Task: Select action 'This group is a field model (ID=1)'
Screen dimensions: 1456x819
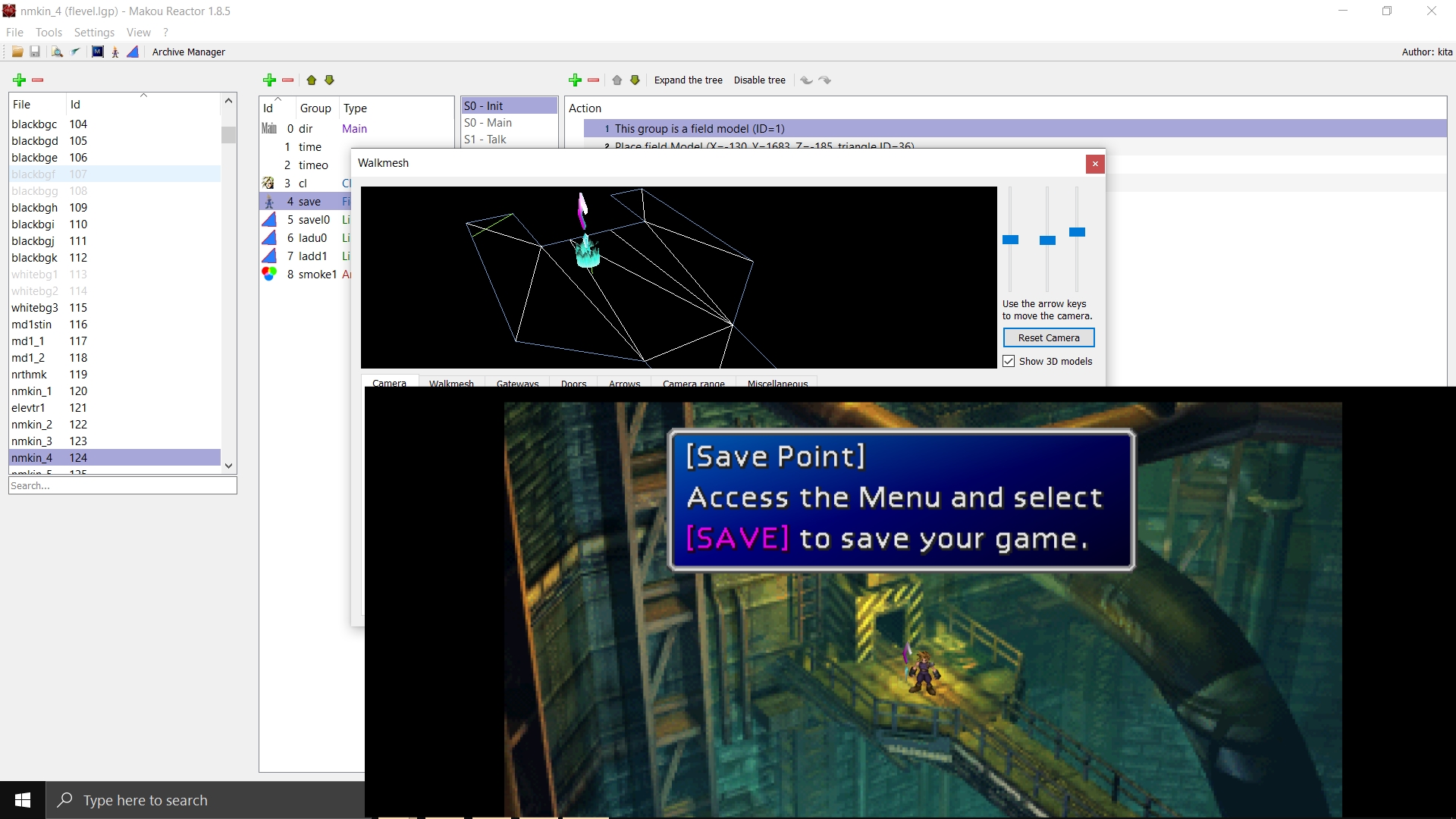Action: coord(1015,129)
